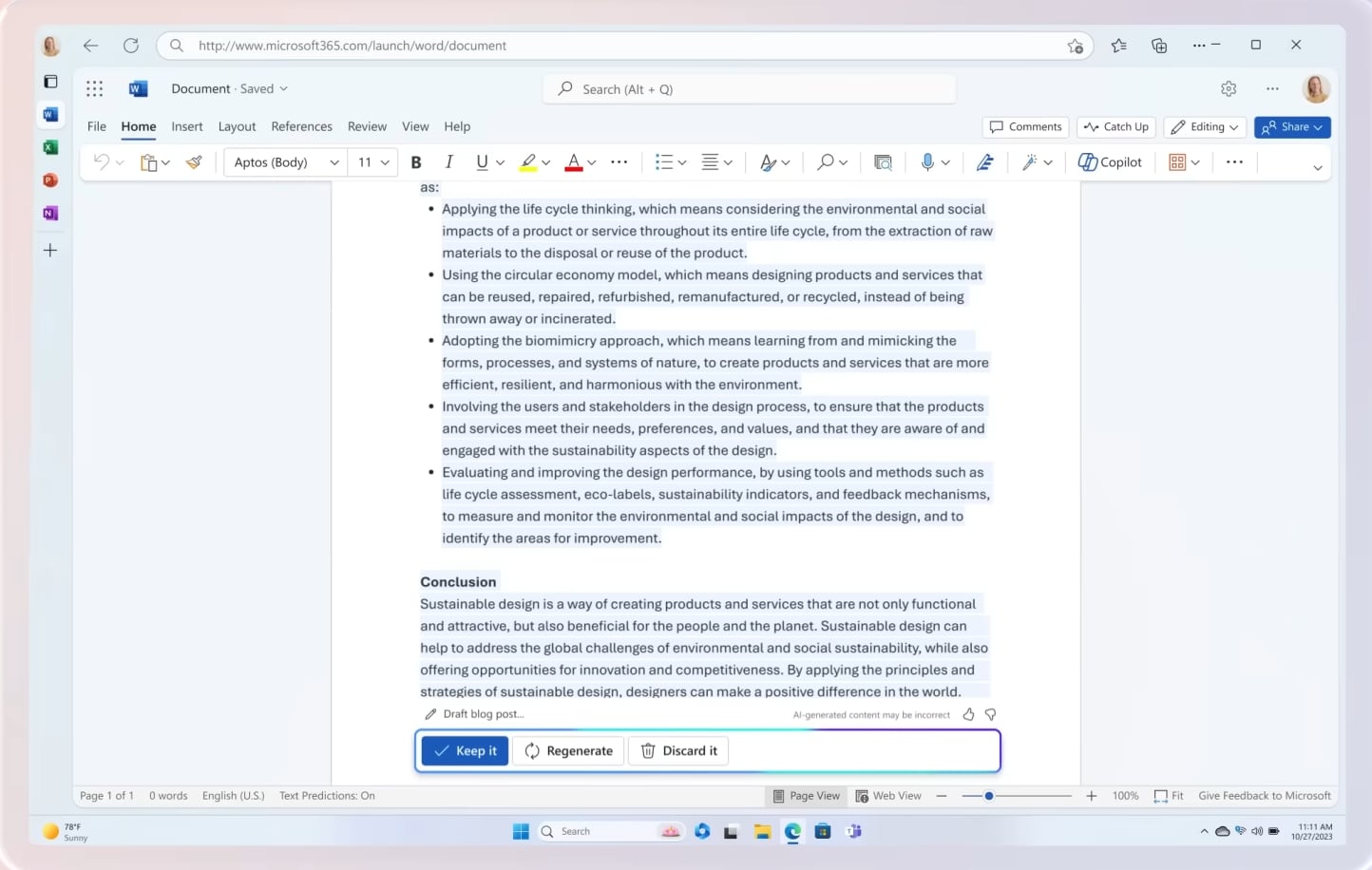
Task: Open PowerPoint from the left sidebar
Action: point(50,180)
